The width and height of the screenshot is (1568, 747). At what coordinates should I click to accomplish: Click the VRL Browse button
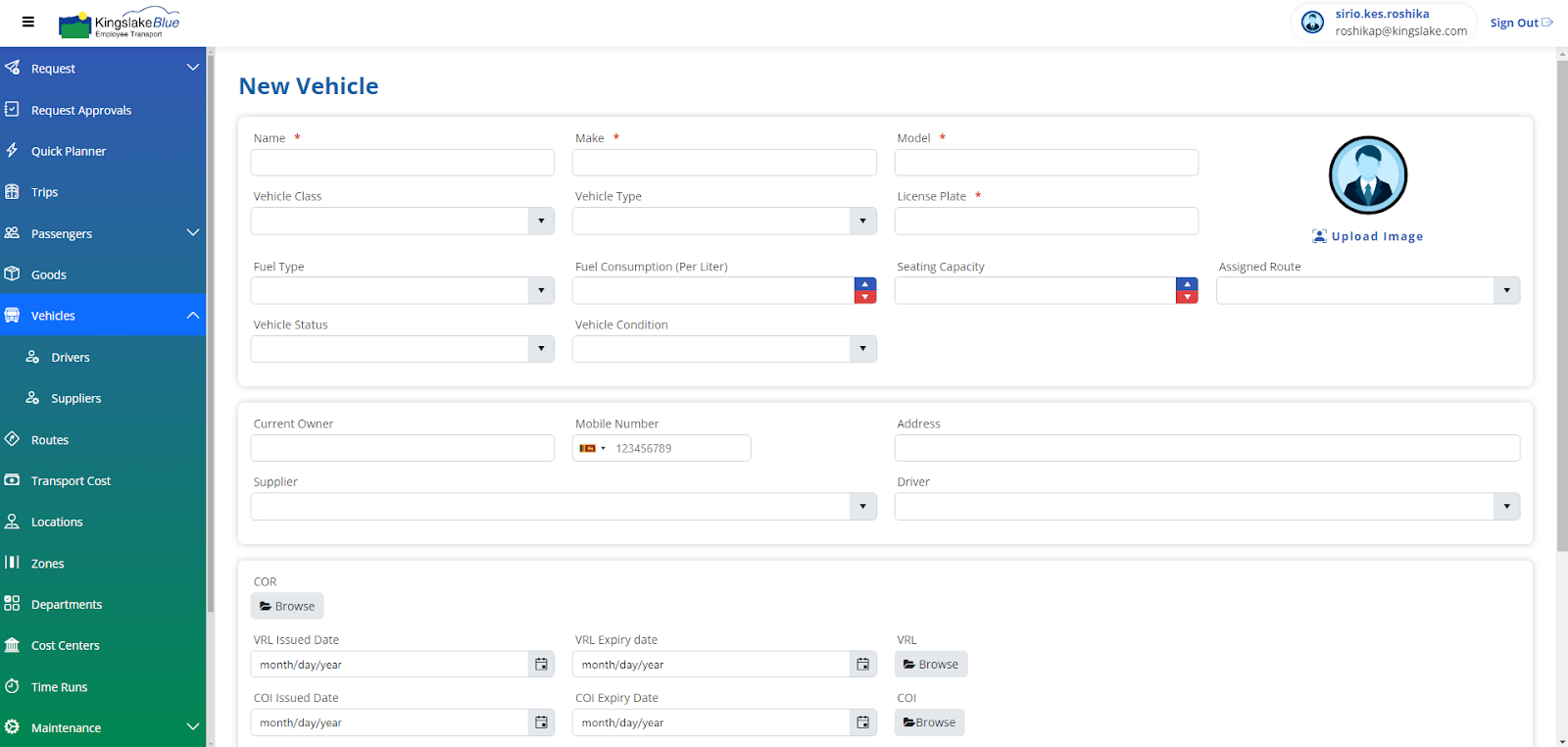pos(931,665)
